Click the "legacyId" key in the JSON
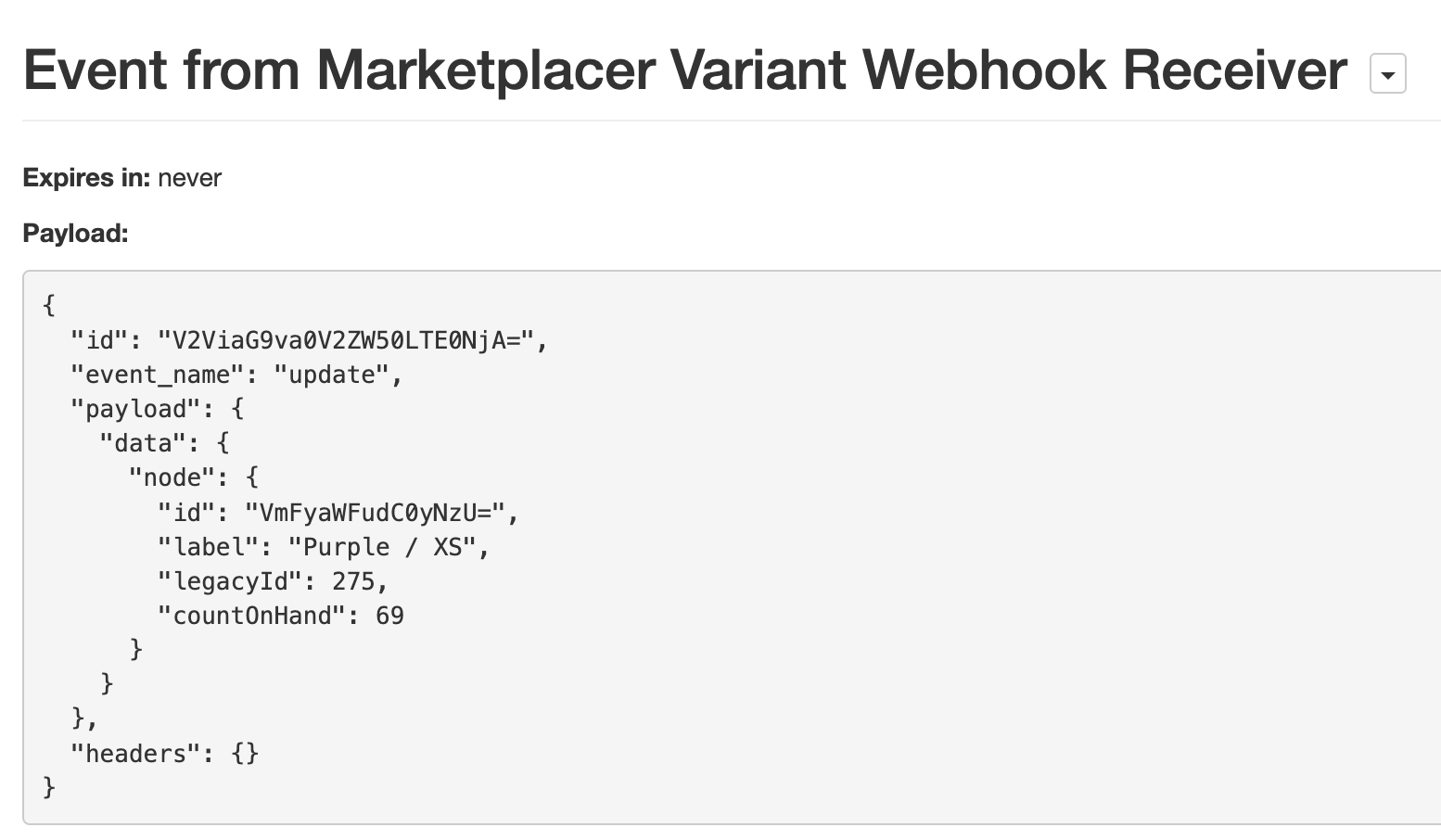The height and width of the screenshot is (840, 1441). (x=230, y=581)
